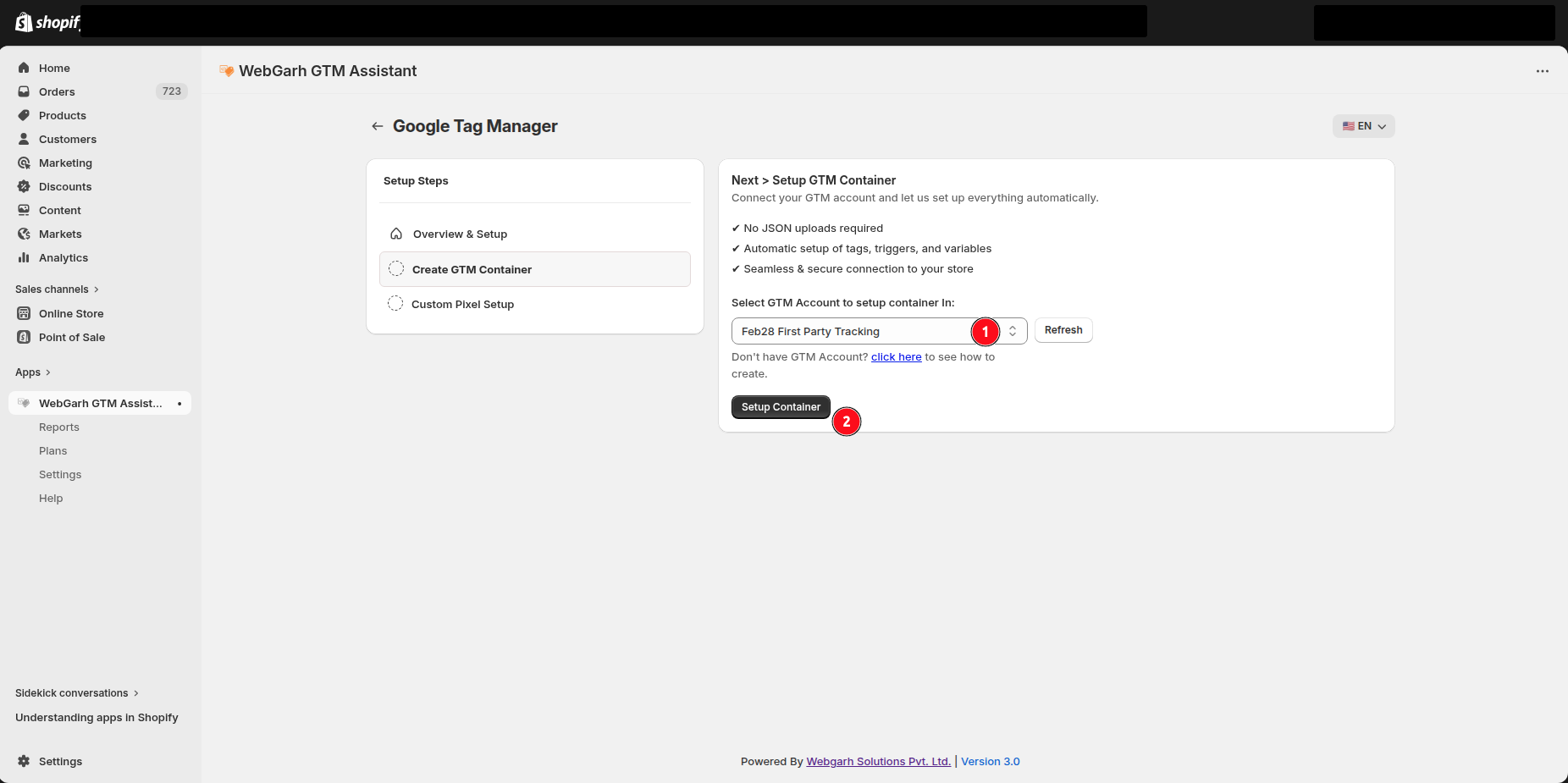Open the three-dot more actions menu

point(1543,71)
